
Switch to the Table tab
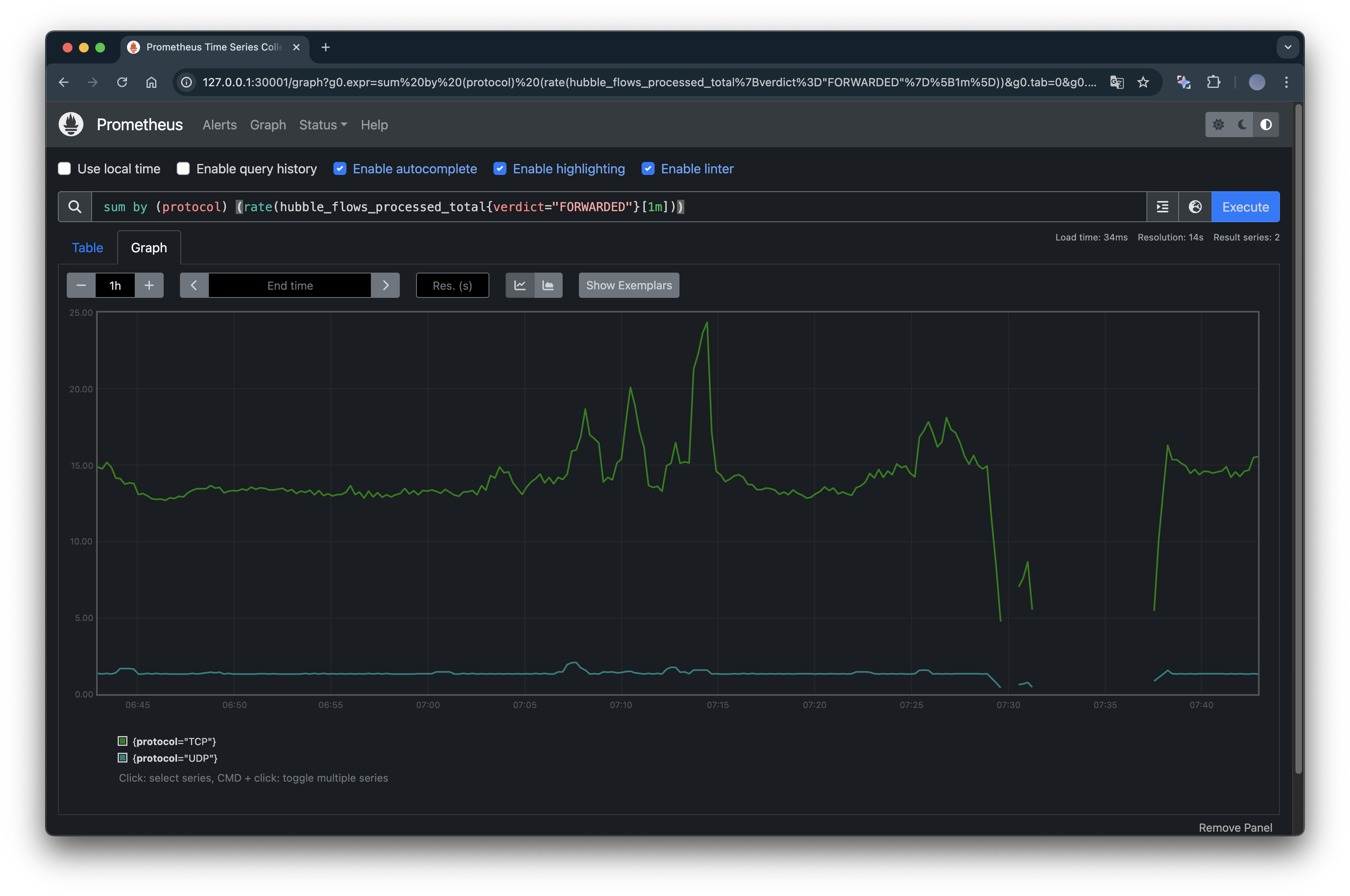pyautogui.click(x=88, y=247)
